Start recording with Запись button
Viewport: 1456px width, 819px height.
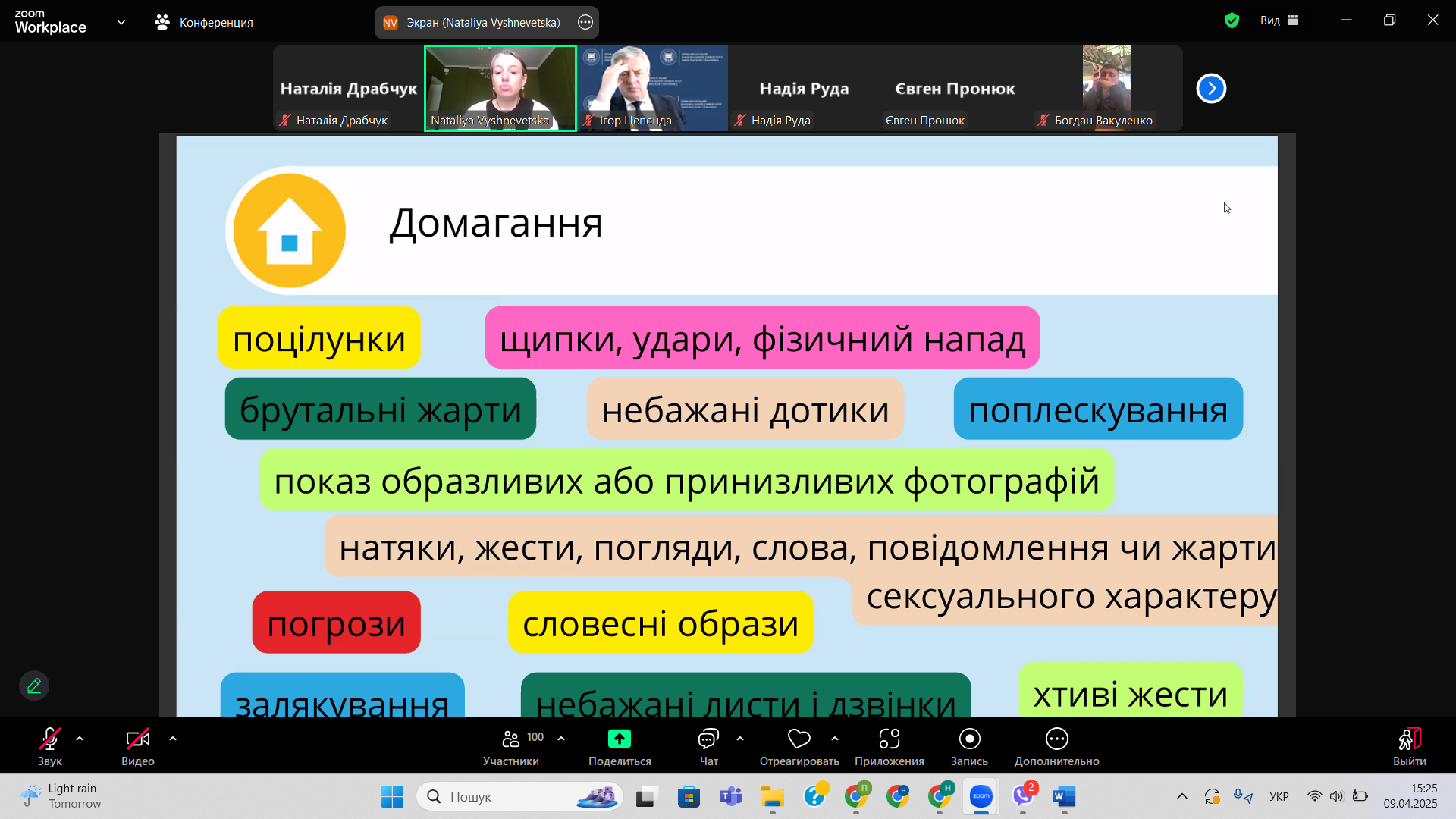tap(969, 739)
